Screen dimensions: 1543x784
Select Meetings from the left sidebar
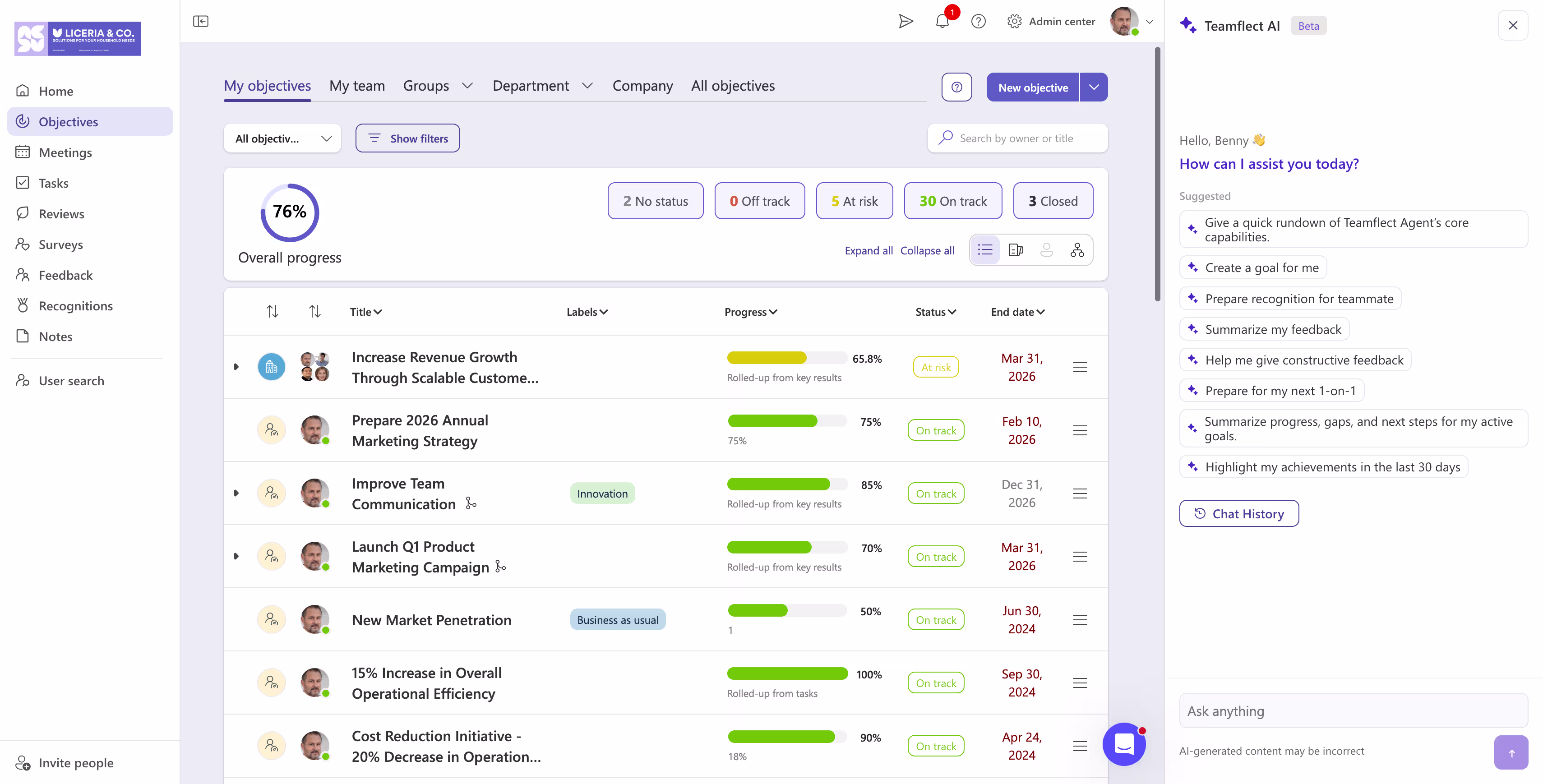[66, 152]
